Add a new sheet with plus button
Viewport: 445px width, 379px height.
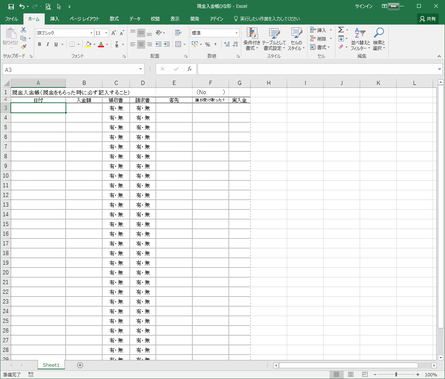click(x=80, y=365)
